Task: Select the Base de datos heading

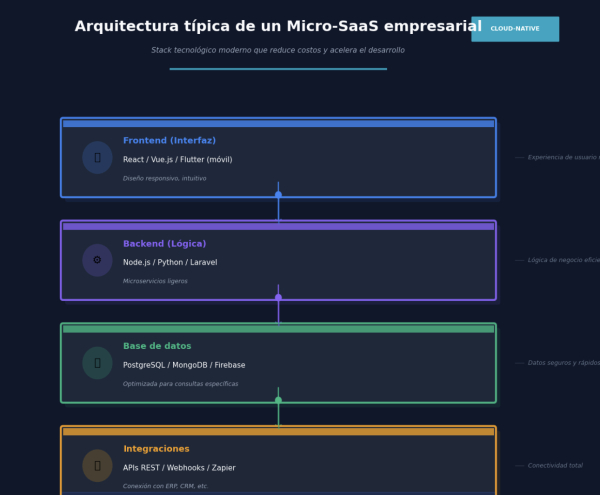Action: [x=157, y=346]
